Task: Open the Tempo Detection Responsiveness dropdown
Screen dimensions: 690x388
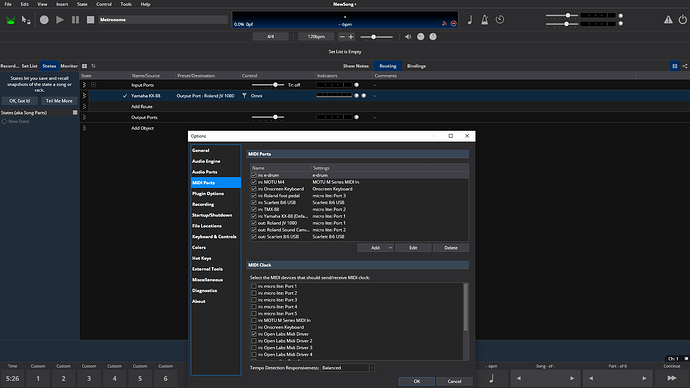Action: coord(348,368)
